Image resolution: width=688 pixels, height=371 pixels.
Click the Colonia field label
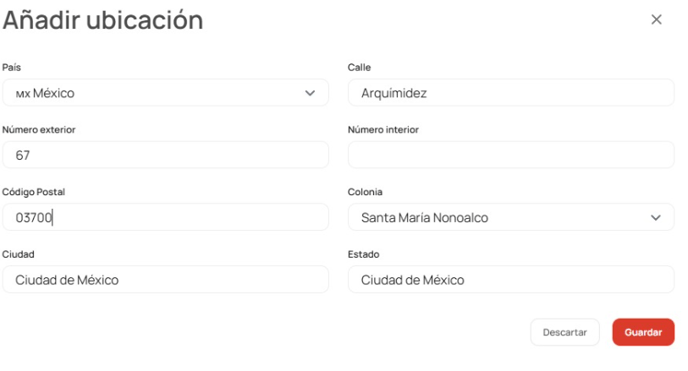point(365,192)
